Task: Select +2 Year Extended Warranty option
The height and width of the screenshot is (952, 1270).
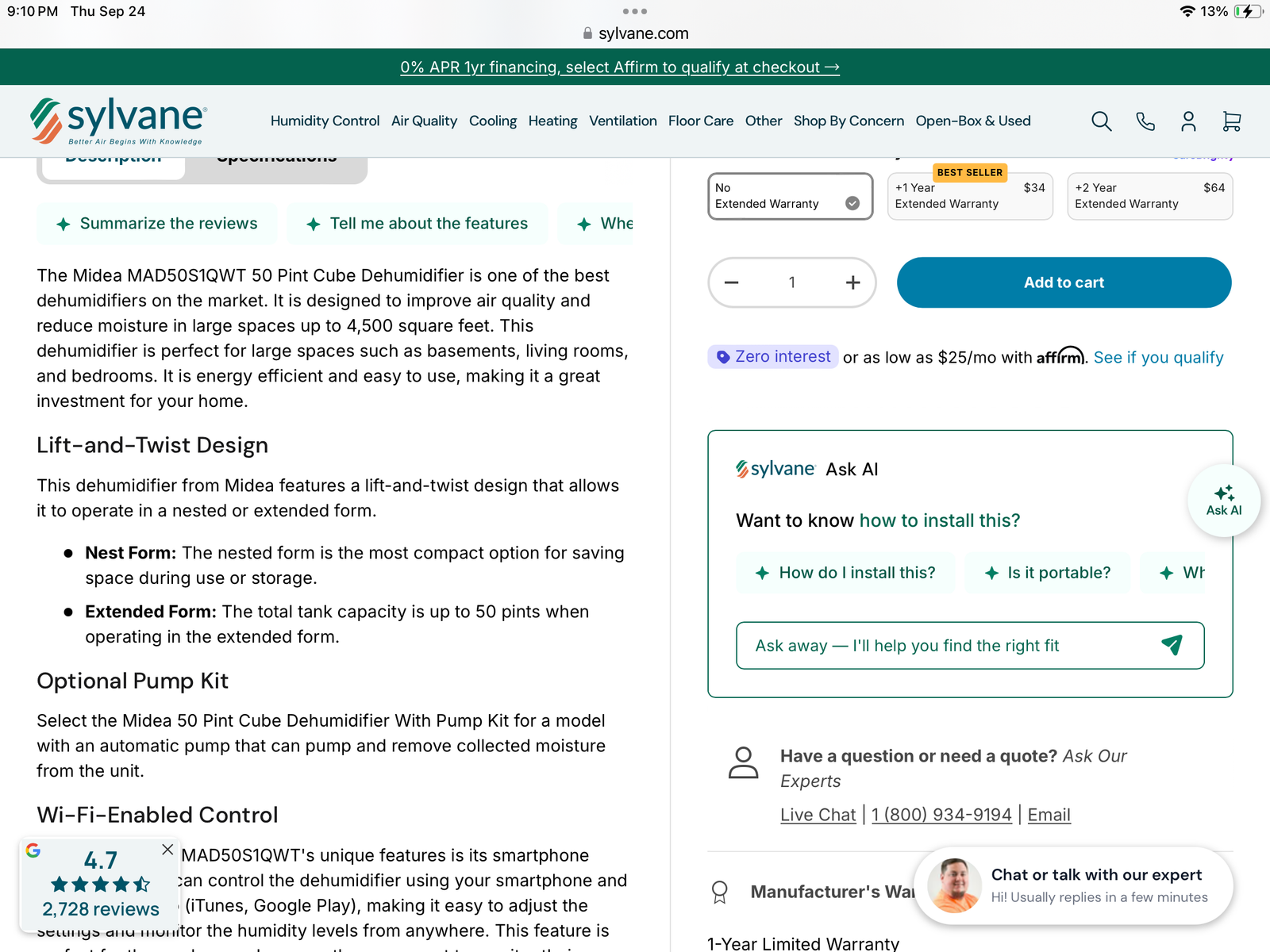Action: (1150, 196)
